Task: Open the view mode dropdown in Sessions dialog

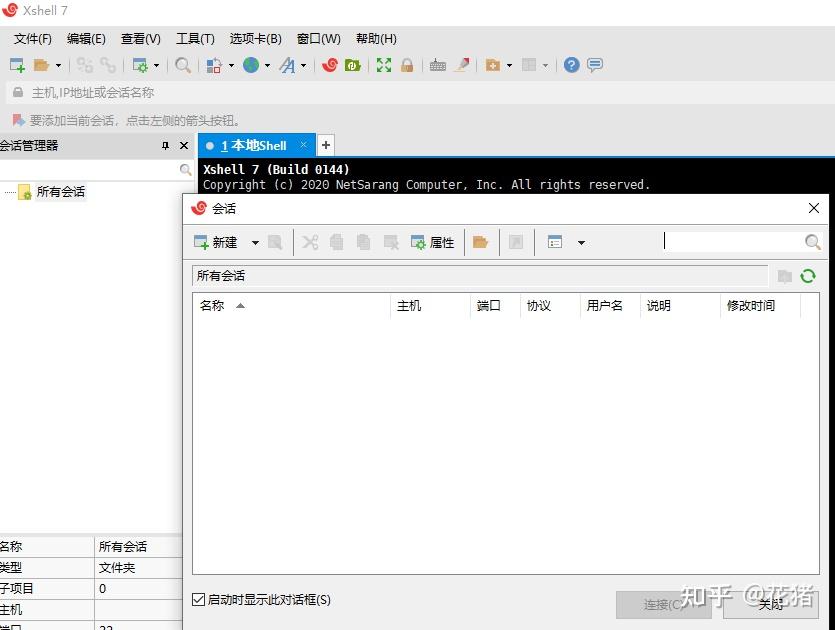Action: 581,241
